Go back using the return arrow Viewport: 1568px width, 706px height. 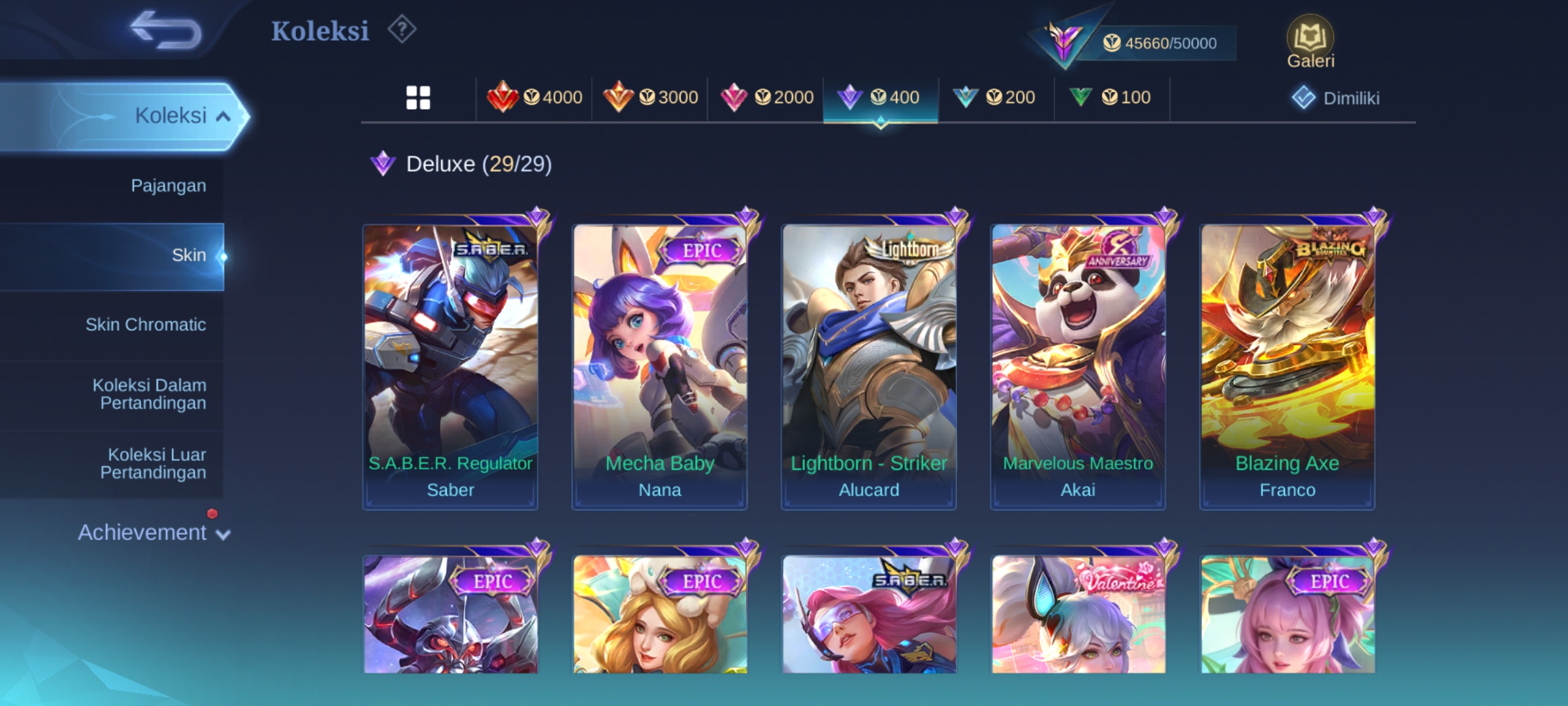point(166,30)
